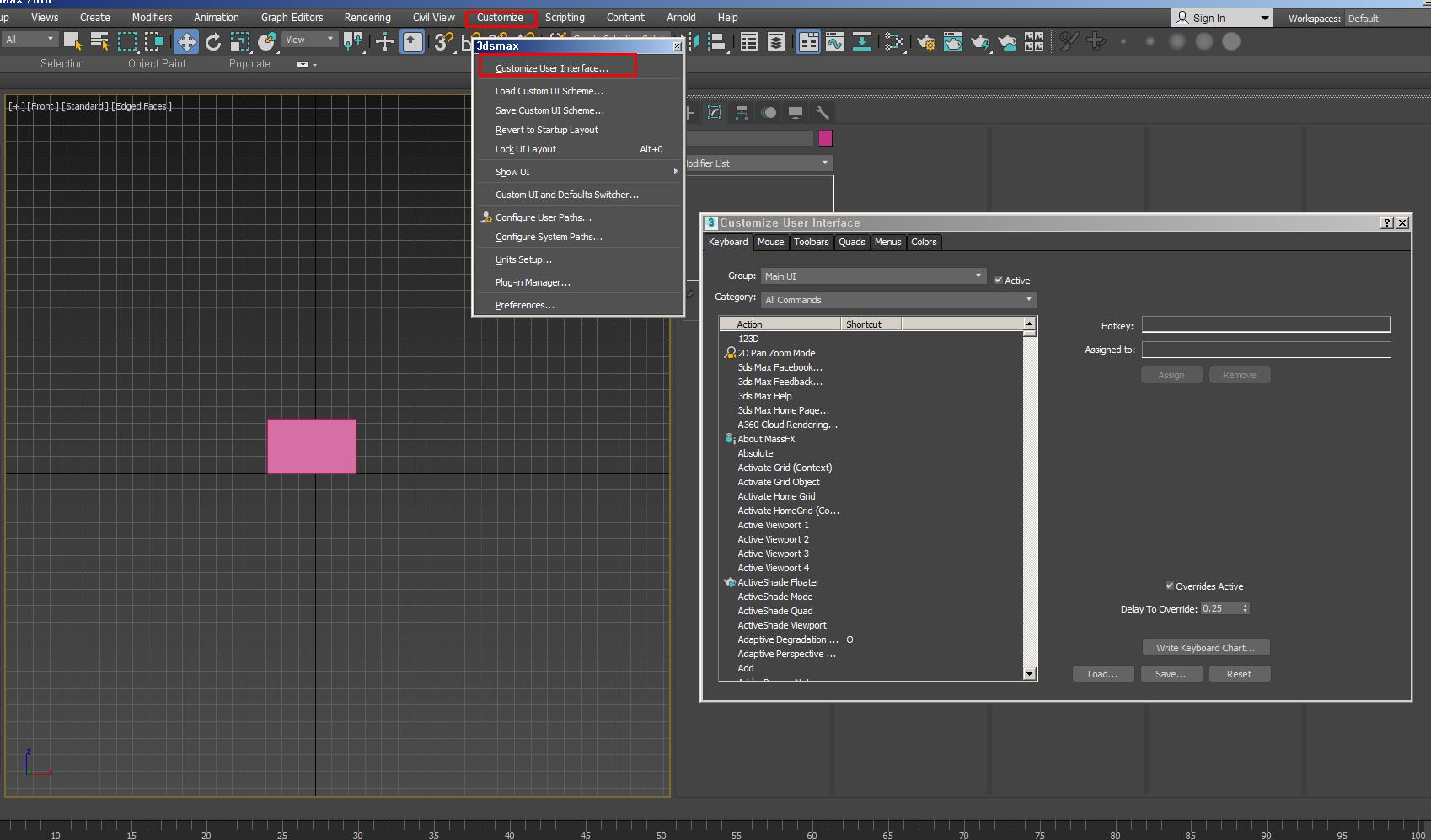Open the Layer Explorer icon

pos(776,41)
